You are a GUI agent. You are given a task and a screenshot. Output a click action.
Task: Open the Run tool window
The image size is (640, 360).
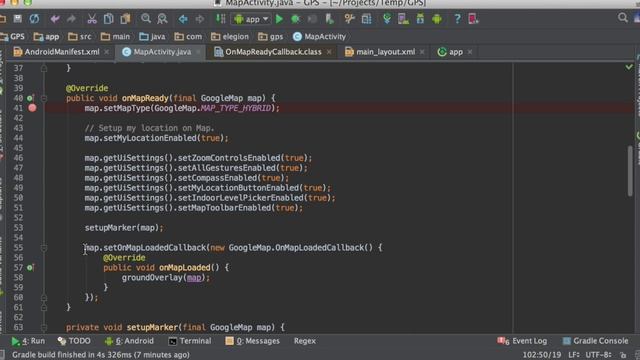coord(28,341)
